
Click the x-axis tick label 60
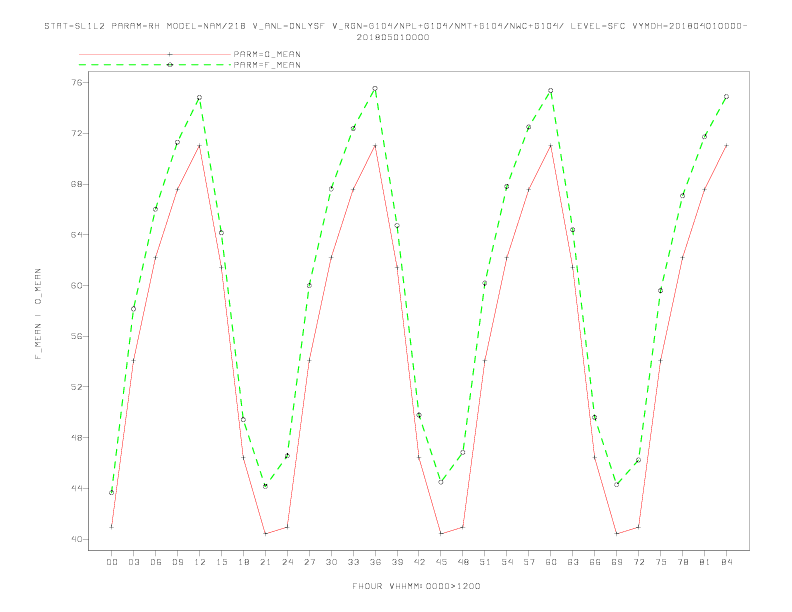point(551,562)
